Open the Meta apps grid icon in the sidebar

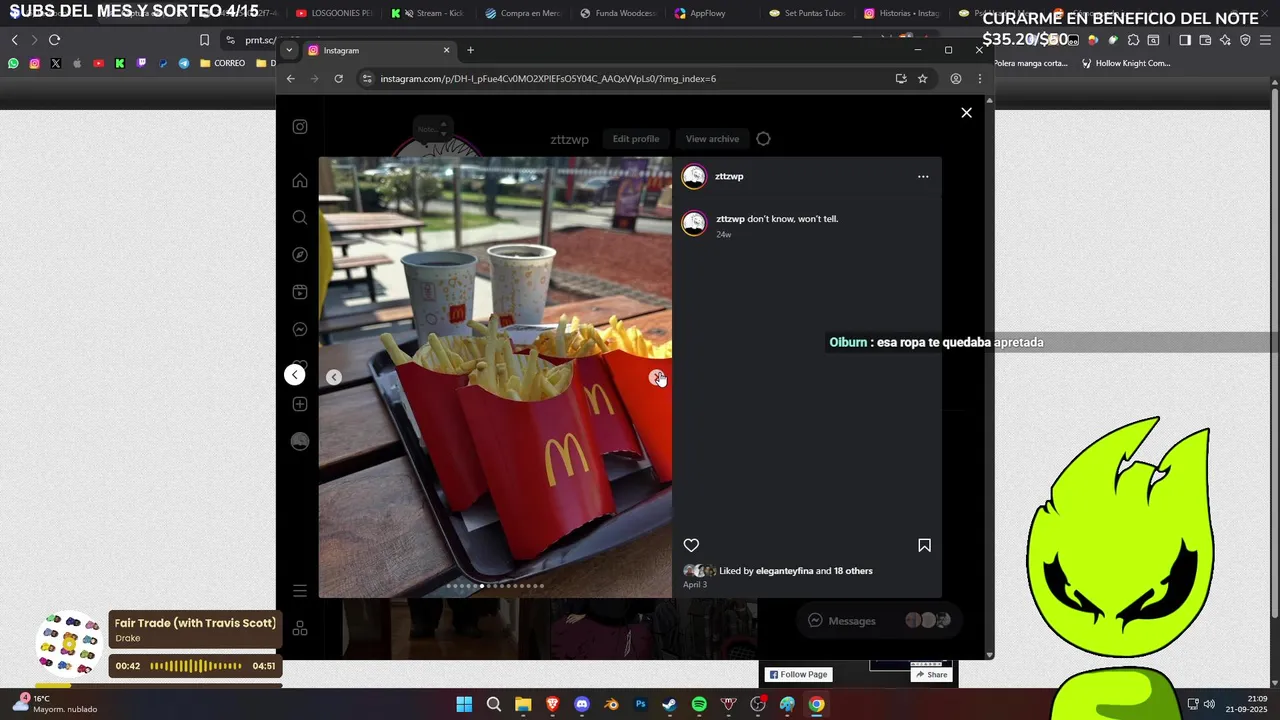[x=300, y=629]
